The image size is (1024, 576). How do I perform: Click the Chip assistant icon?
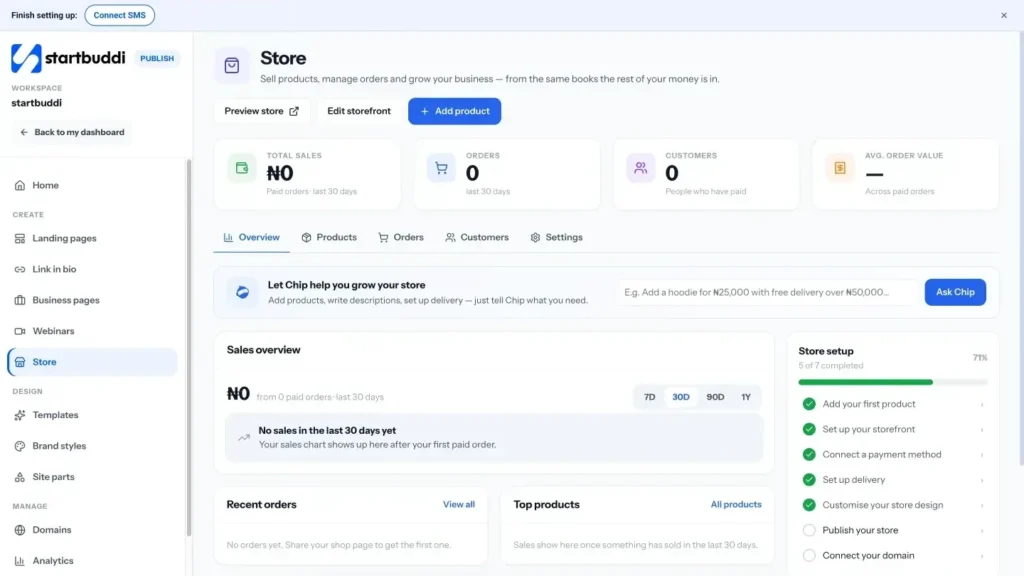pos(242,292)
